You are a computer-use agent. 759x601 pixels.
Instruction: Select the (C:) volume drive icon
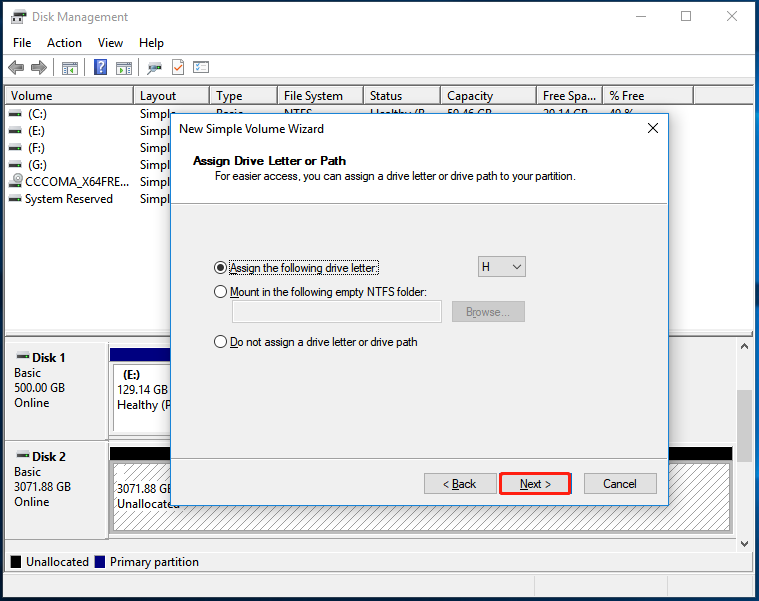point(15,114)
